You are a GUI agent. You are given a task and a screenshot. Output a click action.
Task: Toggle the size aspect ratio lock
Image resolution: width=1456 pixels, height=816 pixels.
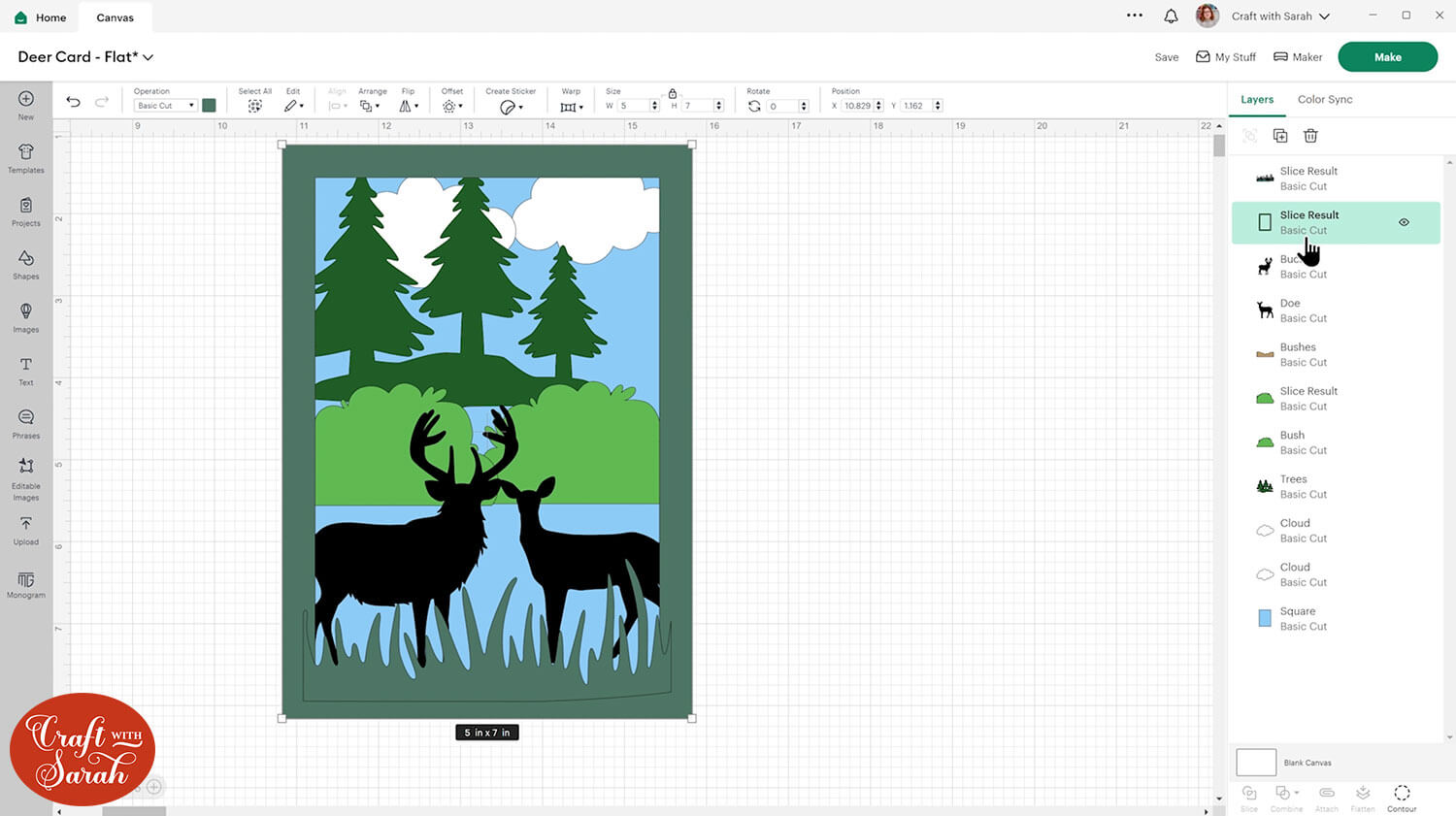click(672, 93)
